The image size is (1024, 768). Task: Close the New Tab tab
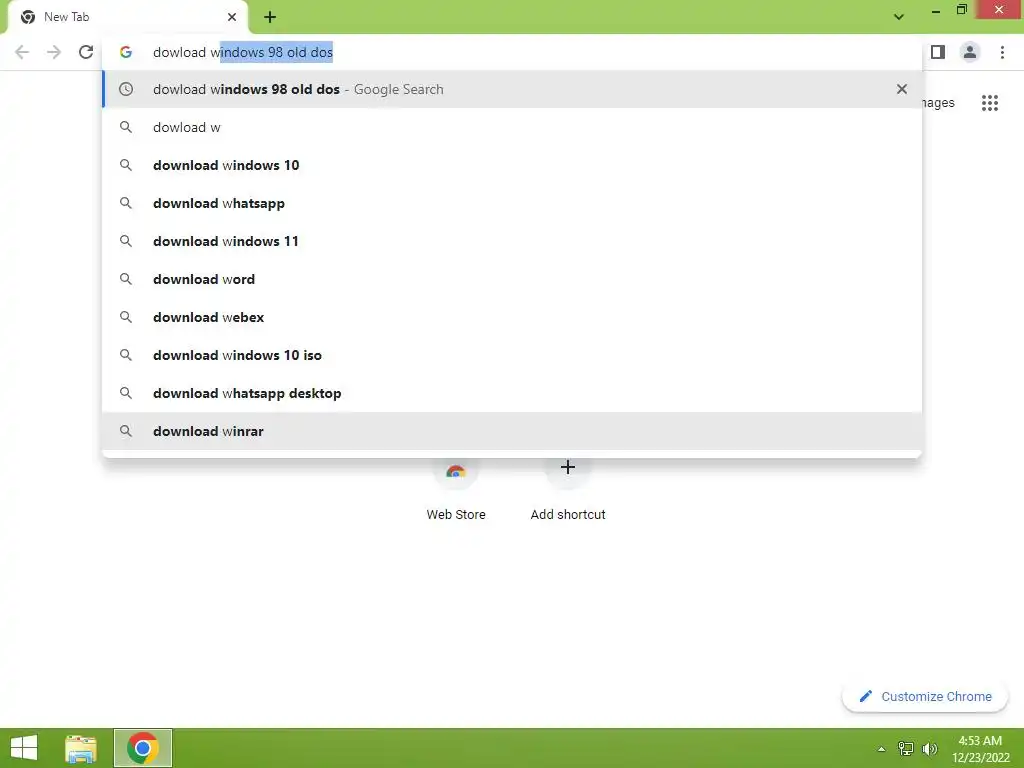[x=232, y=17]
